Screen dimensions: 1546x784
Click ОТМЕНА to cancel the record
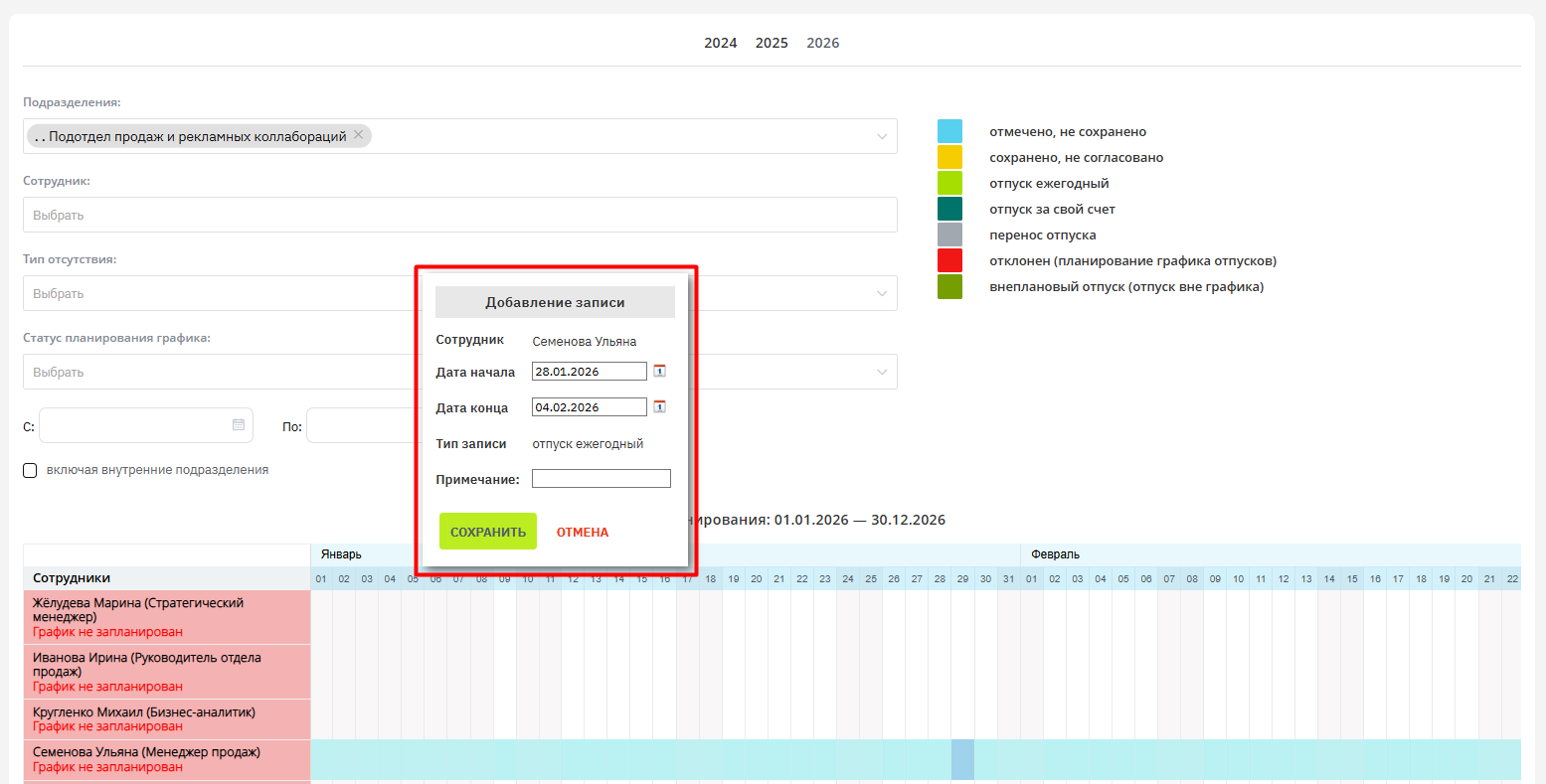(582, 532)
